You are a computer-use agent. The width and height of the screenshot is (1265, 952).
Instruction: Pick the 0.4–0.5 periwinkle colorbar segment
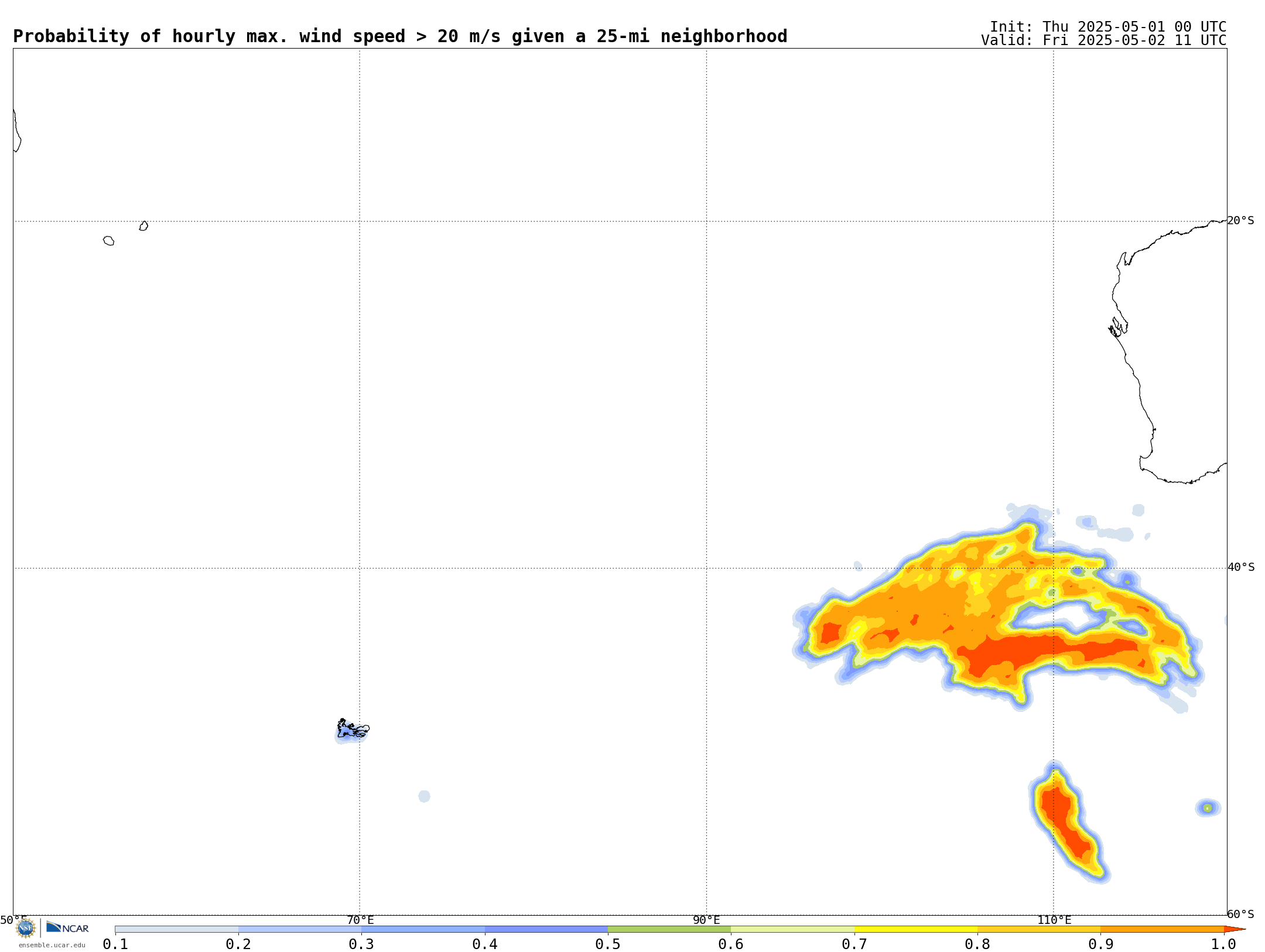tap(546, 929)
